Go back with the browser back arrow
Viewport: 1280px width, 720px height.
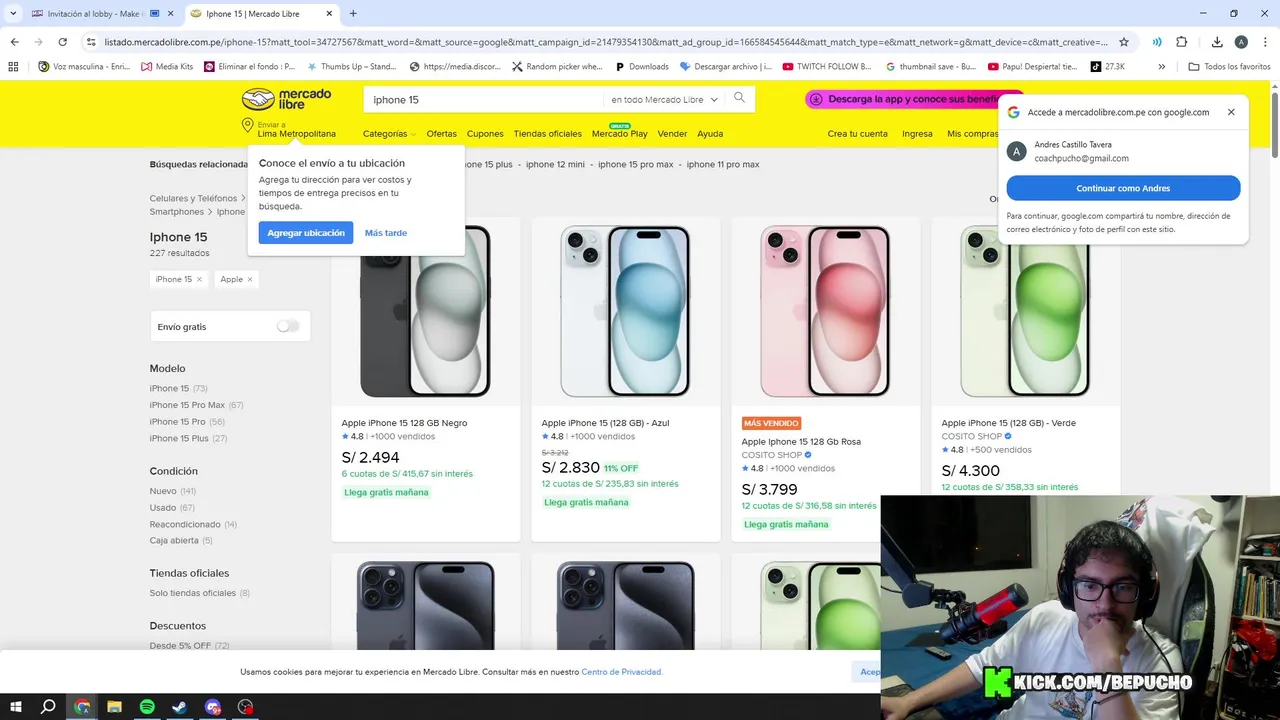tap(14, 42)
